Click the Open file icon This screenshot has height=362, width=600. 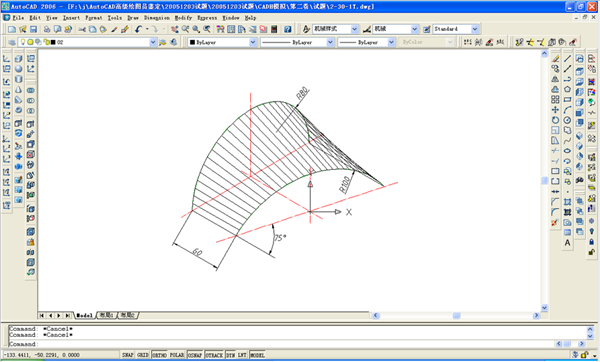pos(23,29)
